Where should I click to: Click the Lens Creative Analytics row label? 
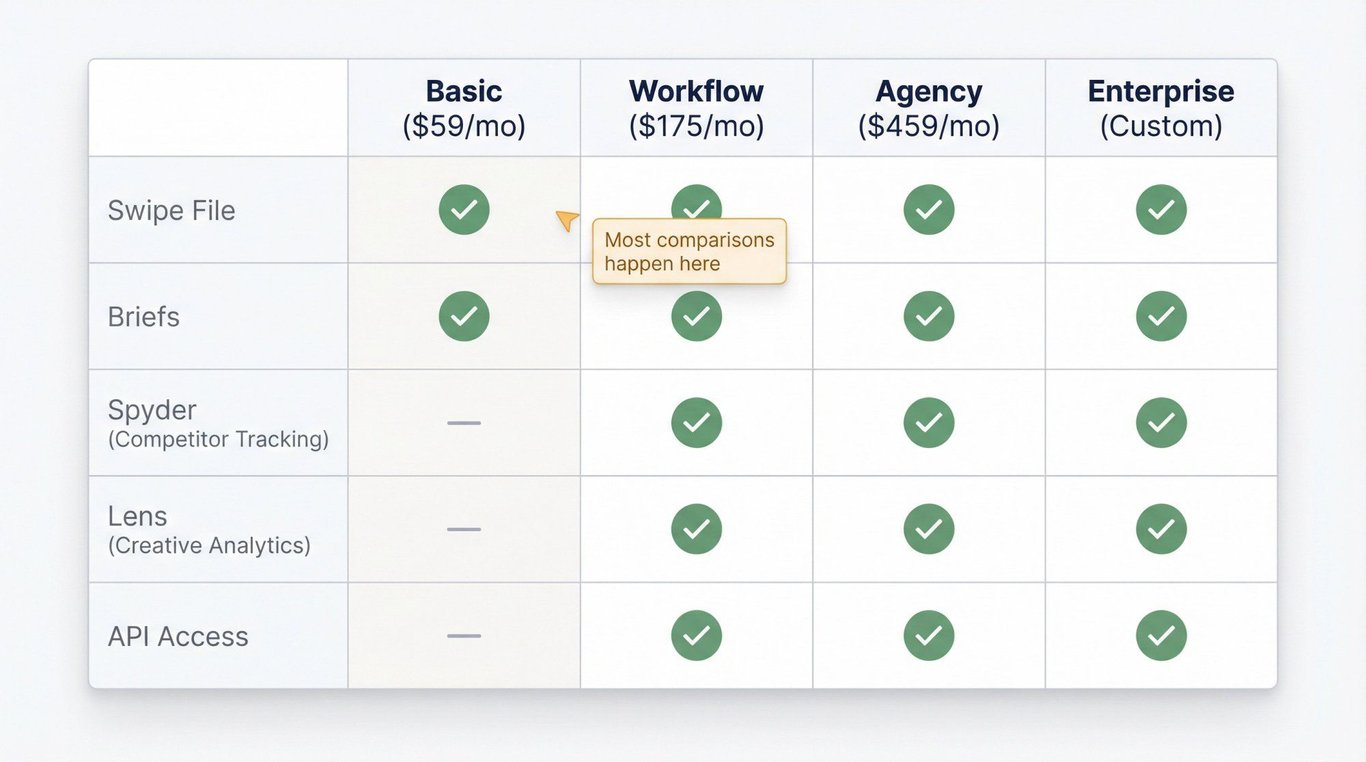pos(209,529)
